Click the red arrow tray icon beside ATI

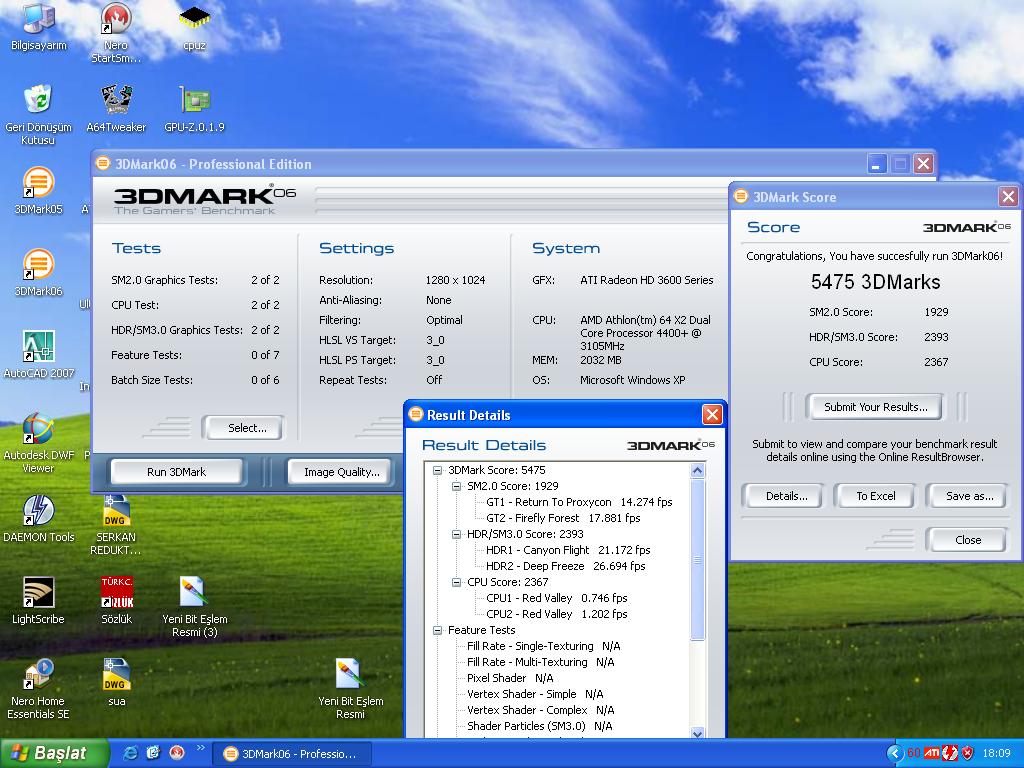tap(950, 753)
